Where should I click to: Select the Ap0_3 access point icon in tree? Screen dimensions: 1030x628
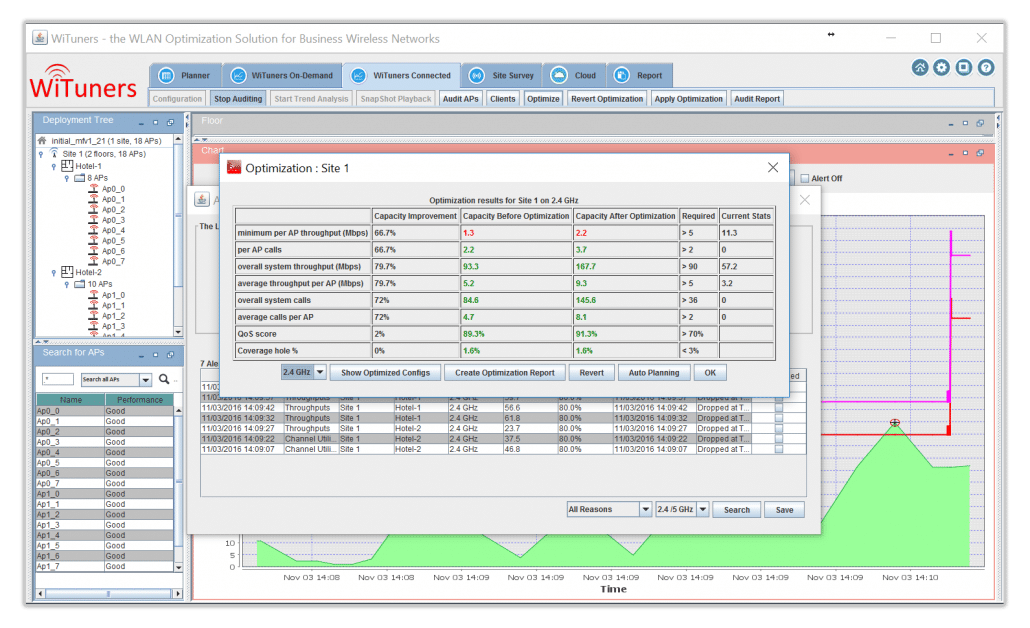93,220
